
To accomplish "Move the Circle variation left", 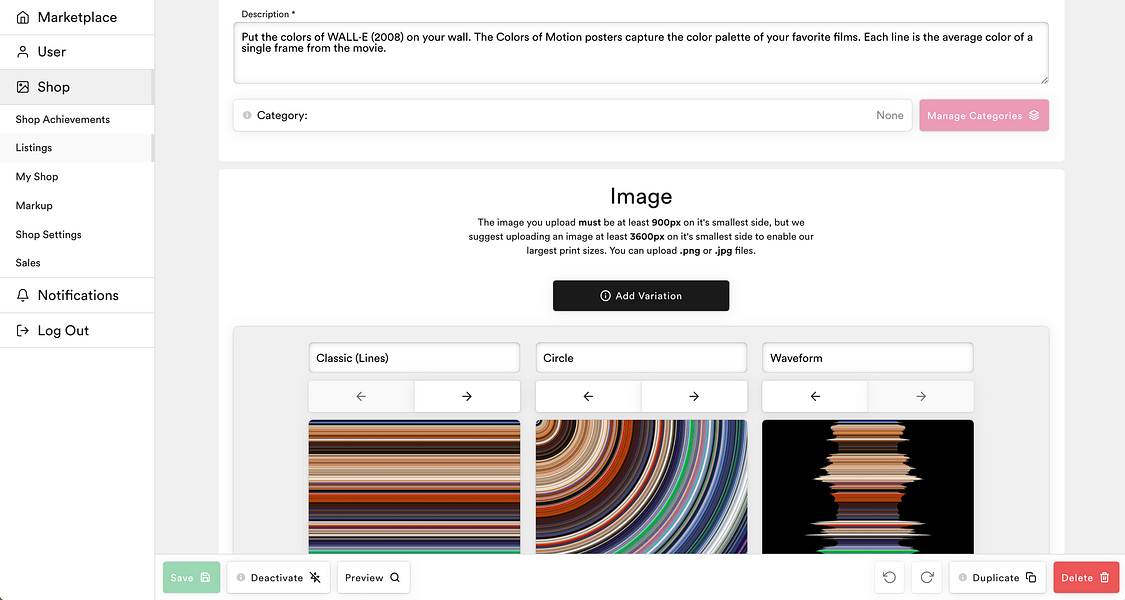I will click(x=588, y=396).
